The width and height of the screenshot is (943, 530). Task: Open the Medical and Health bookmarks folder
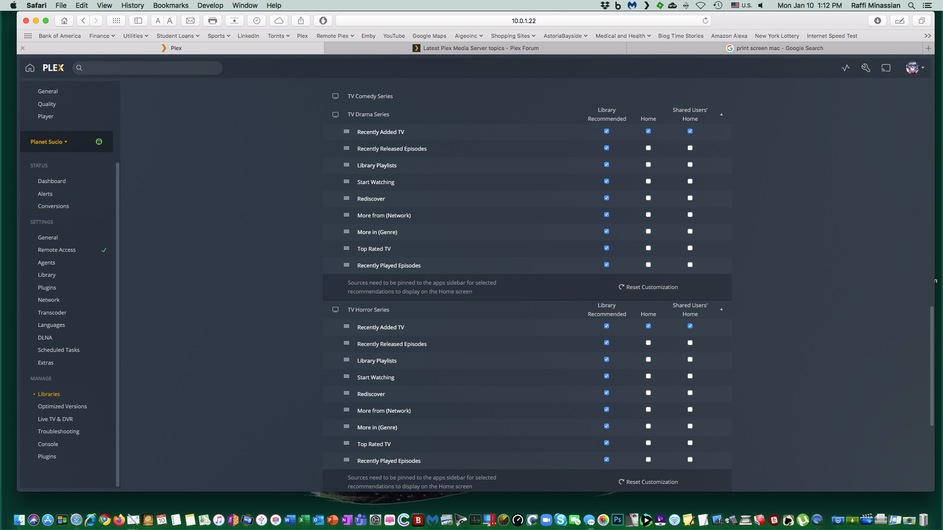[x=623, y=36]
